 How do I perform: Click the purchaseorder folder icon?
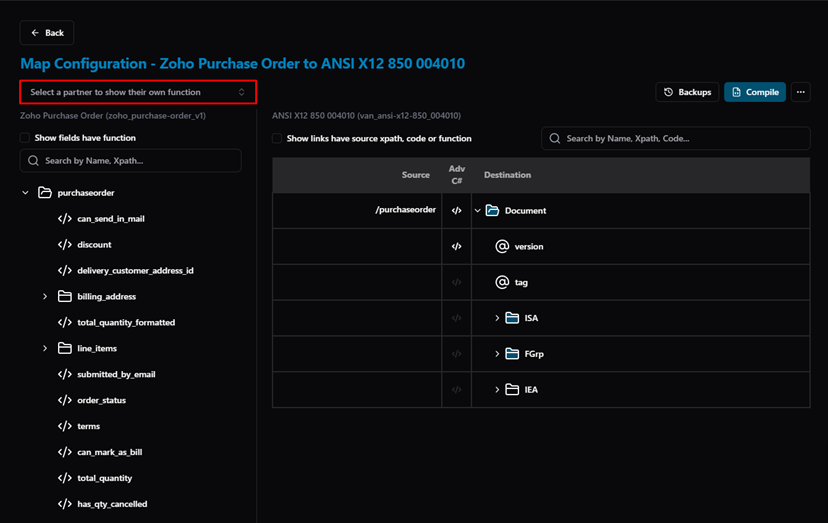pos(45,193)
